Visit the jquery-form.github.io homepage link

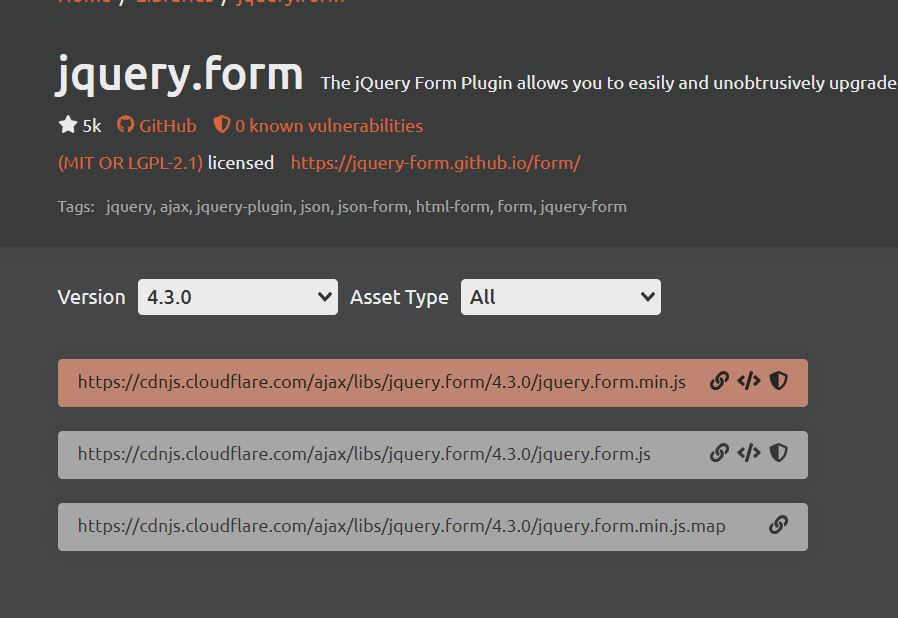436,163
